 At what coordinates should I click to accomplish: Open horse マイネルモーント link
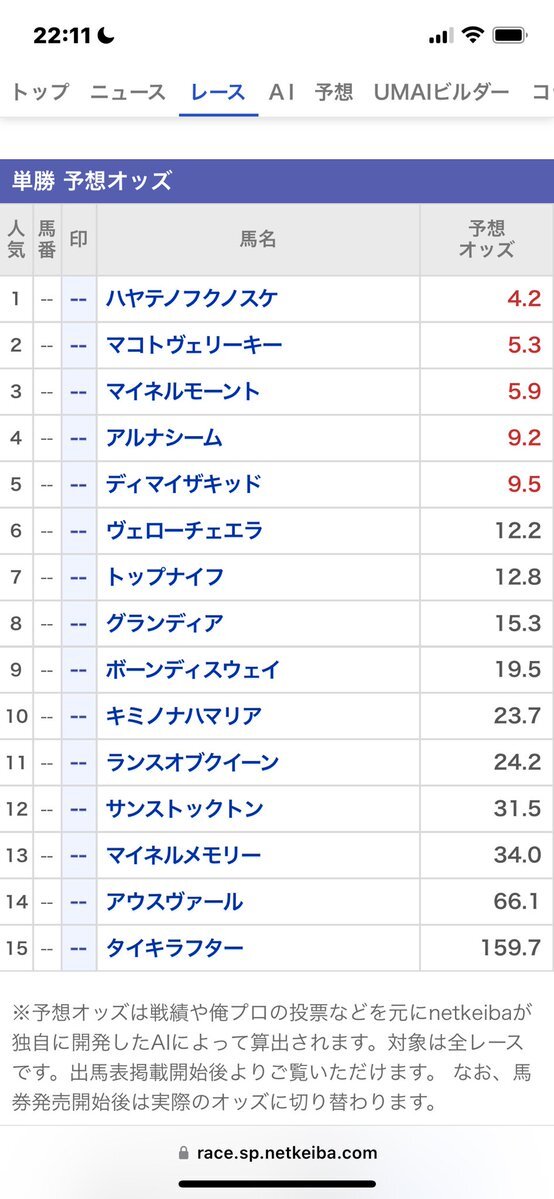tap(183, 392)
